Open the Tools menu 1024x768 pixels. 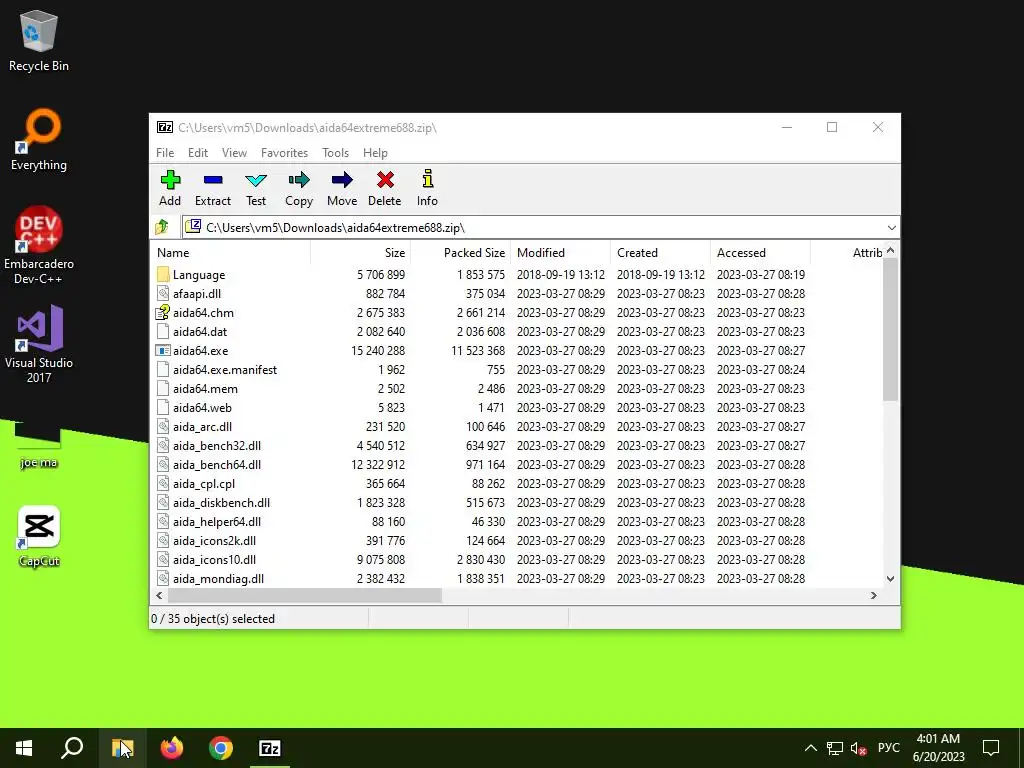click(x=336, y=153)
